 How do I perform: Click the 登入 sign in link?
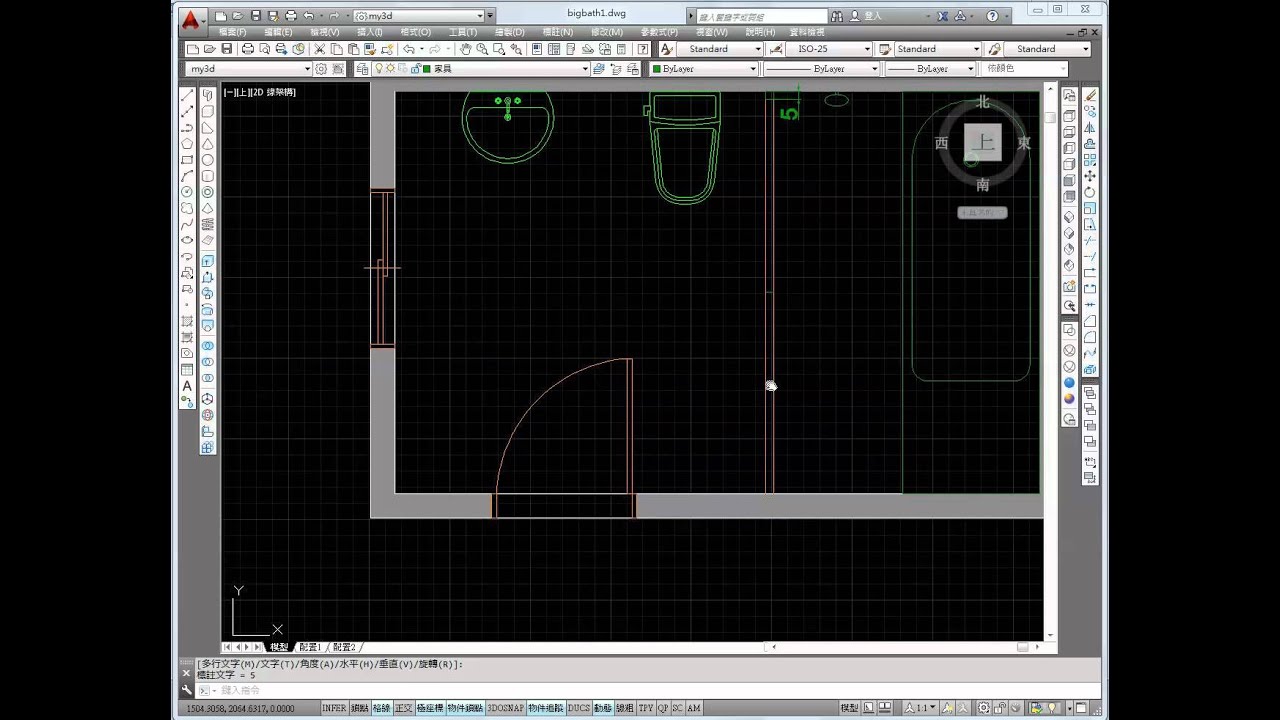(x=873, y=17)
